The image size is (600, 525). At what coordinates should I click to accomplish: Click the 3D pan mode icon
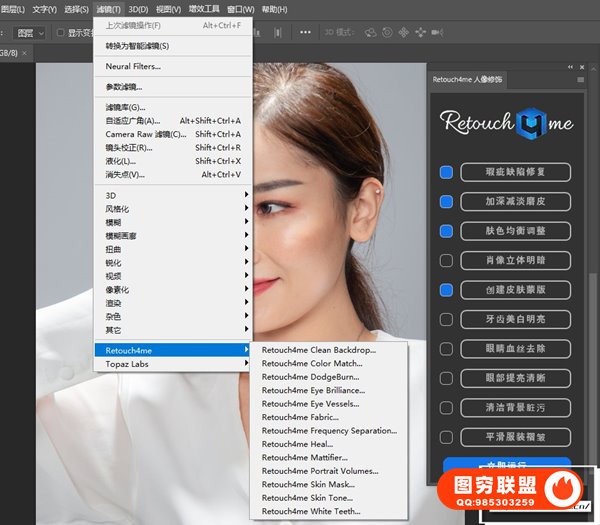[x=404, y=32]
